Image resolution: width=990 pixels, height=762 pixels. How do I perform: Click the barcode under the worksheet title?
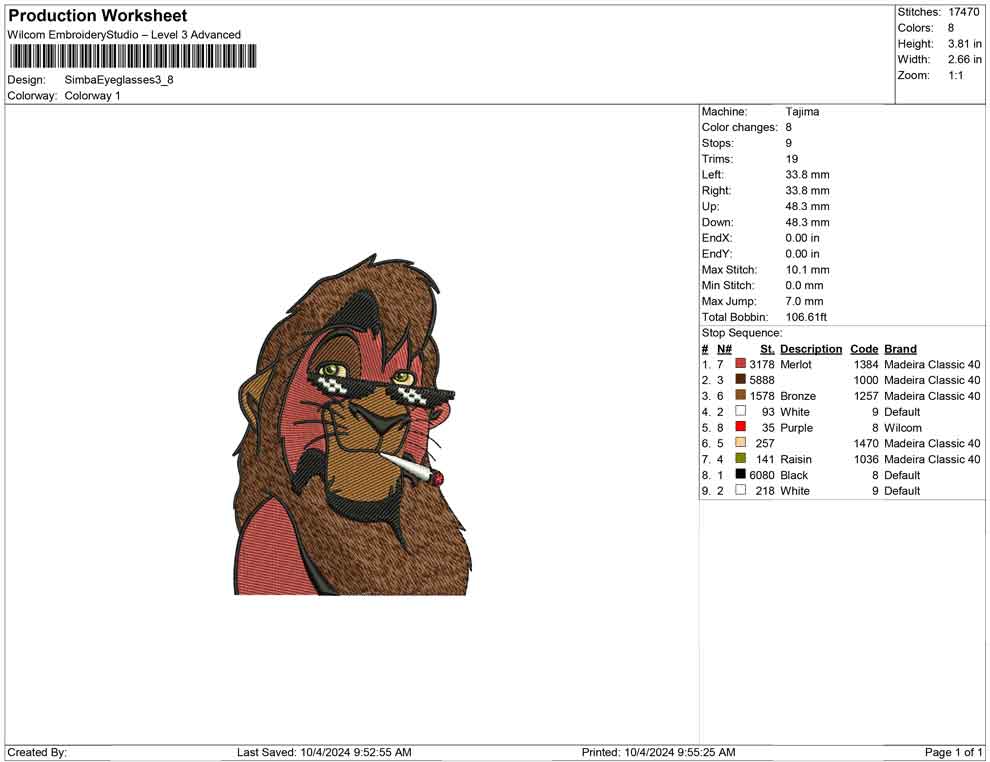click(x=133, y=56)
